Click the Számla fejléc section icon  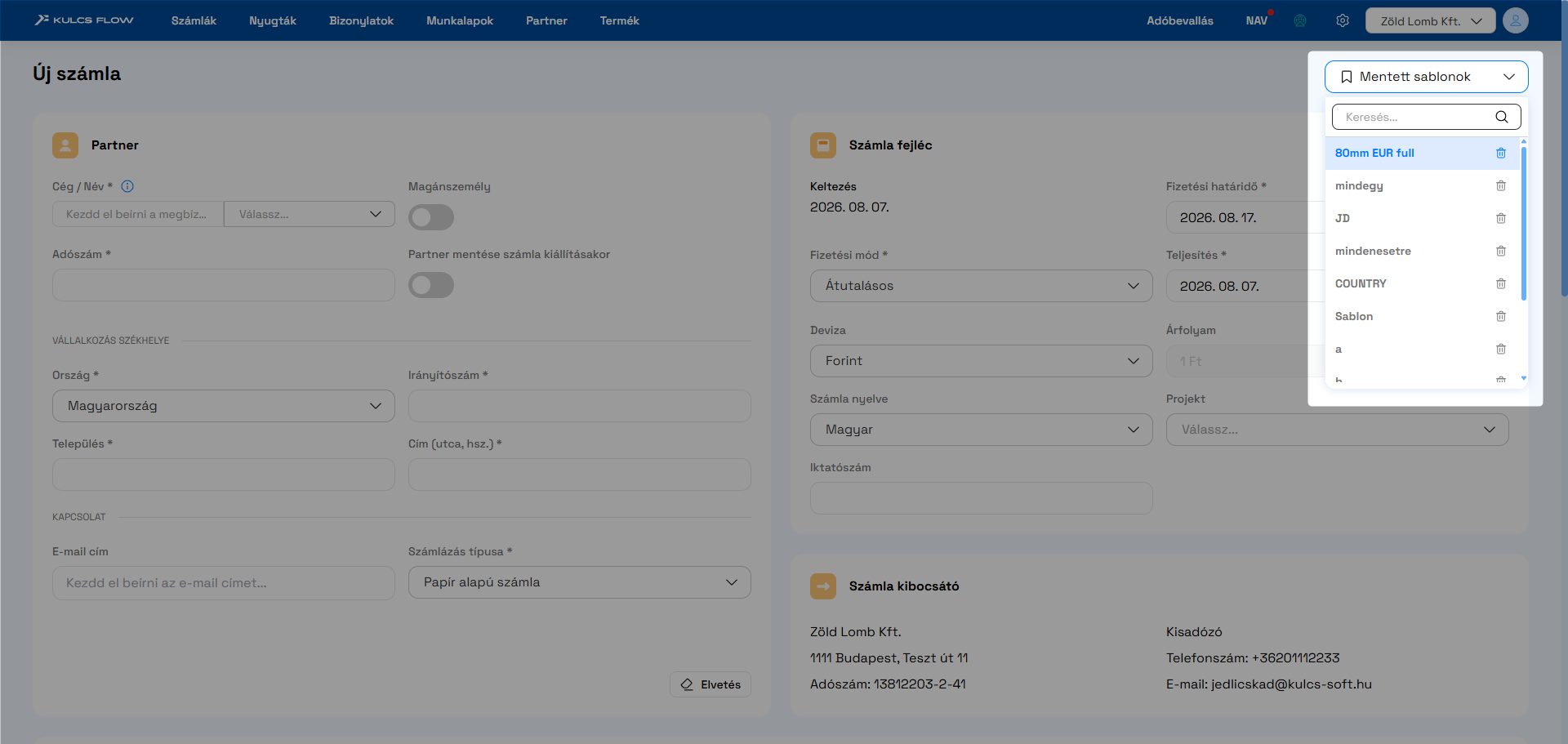point(823,145)
